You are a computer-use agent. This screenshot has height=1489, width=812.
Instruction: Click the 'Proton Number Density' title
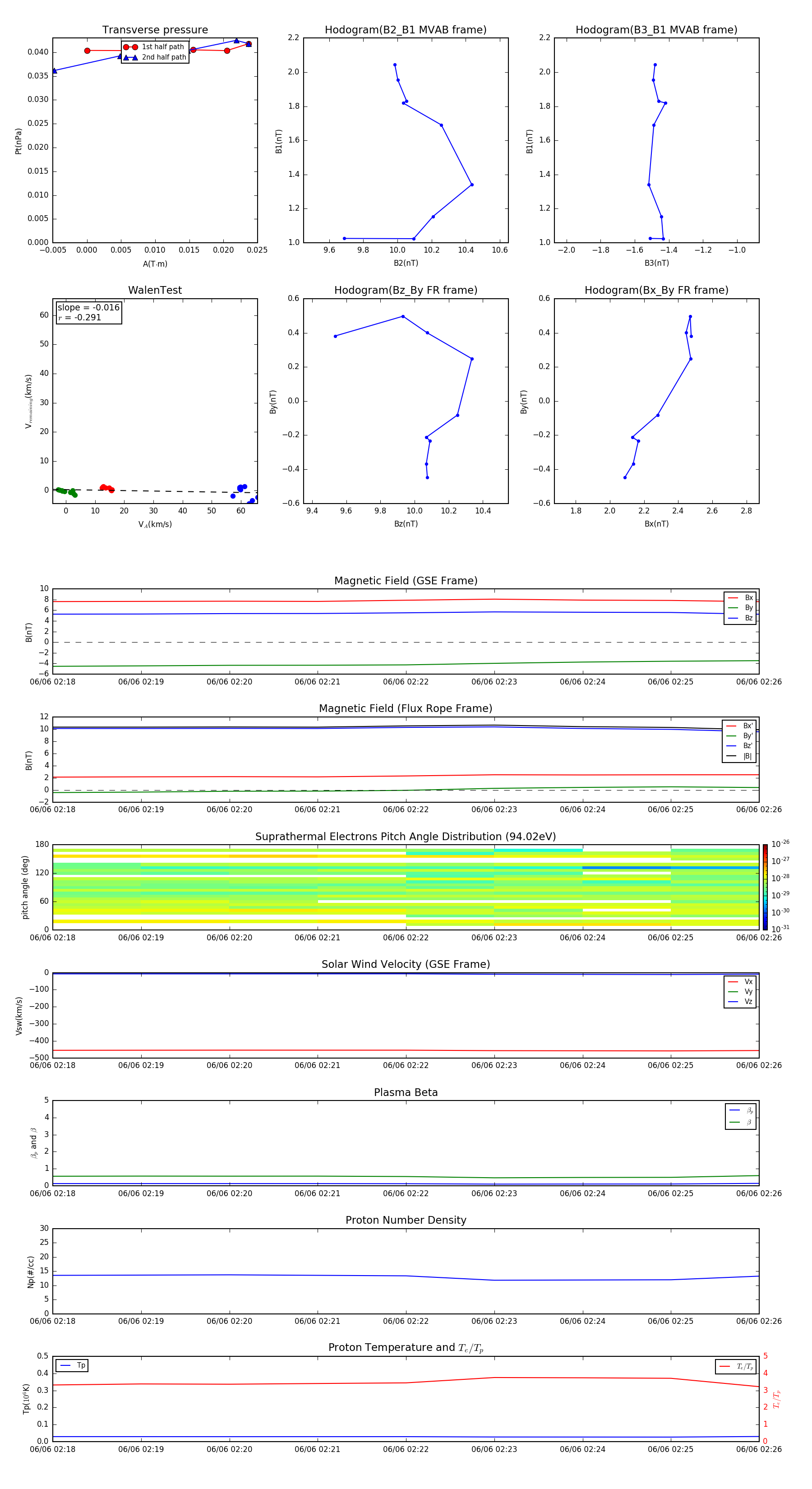[406, 1220]
